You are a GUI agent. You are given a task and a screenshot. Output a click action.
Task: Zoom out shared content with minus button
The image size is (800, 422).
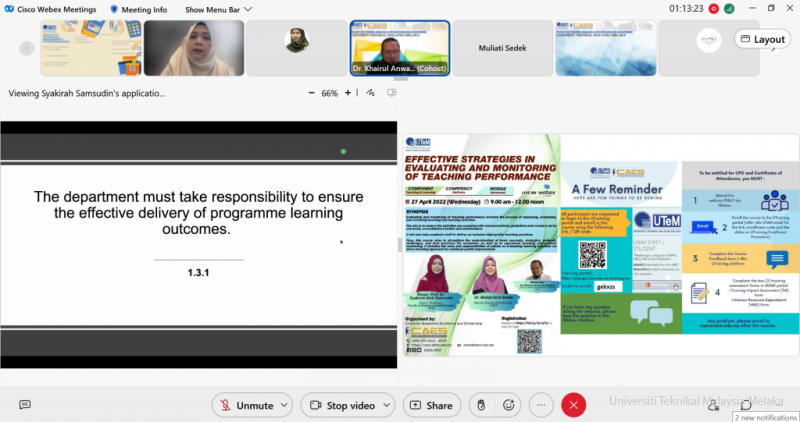tap(312, 93)
